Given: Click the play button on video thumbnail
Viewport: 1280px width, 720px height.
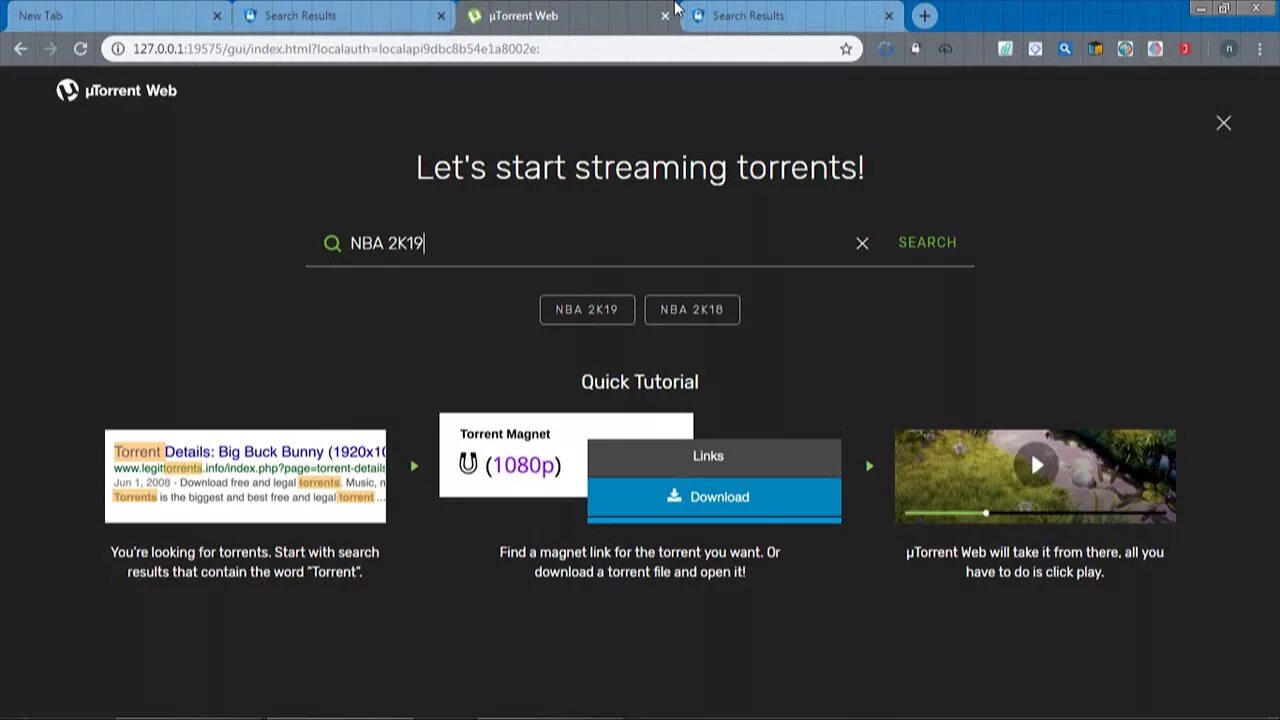Looking at the screenshot, I should coord(1036,465).
